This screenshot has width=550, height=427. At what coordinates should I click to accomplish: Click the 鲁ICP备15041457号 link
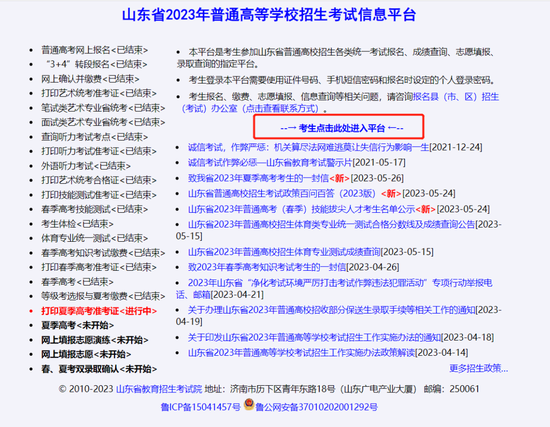click(200, 407)
